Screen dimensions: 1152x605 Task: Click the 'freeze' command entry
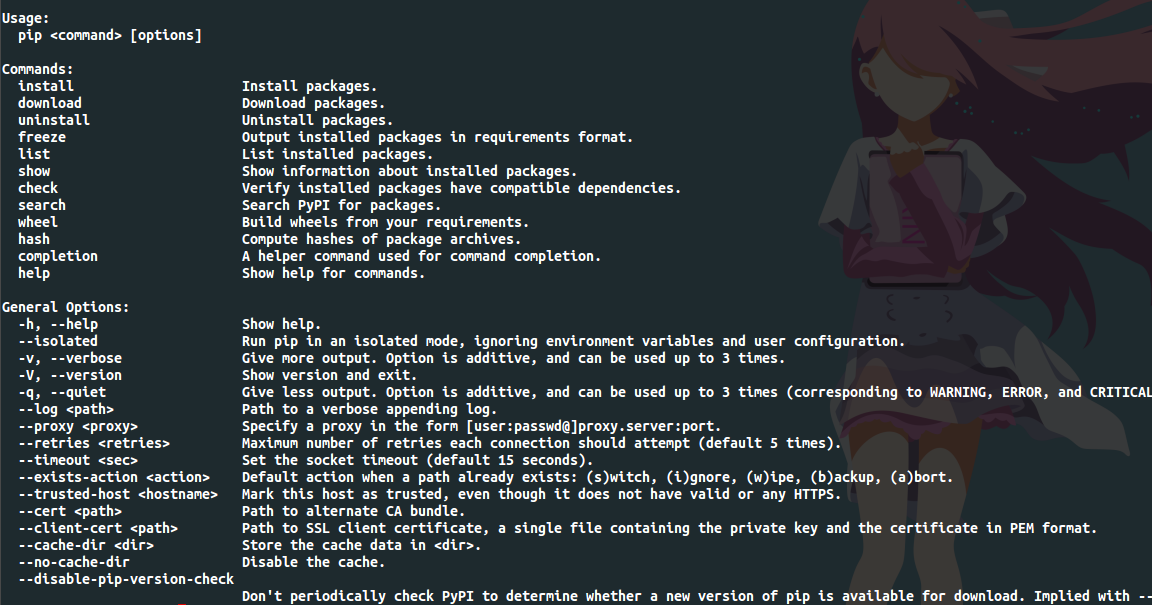[x=42, y=137]
